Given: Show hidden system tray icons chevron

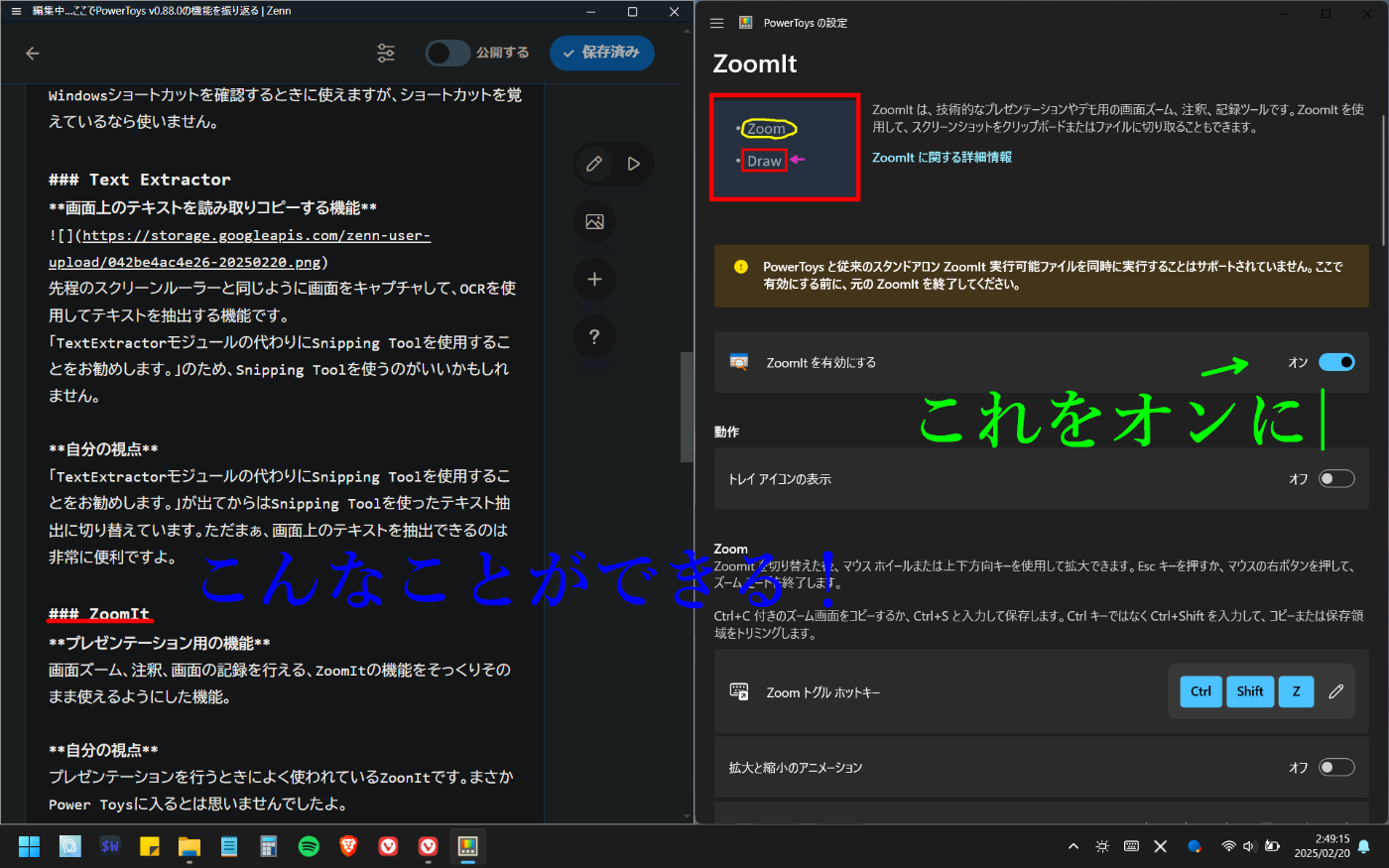Looking at the screenshot, I should point(1073,846).
